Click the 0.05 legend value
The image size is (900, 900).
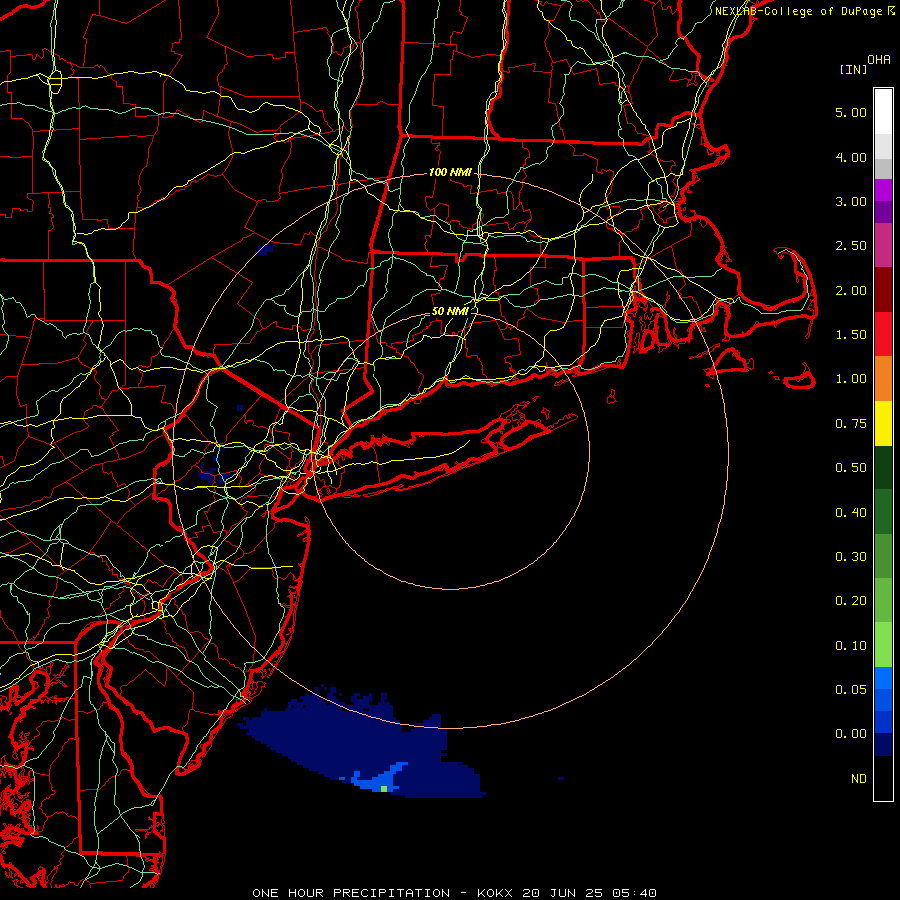851,690
